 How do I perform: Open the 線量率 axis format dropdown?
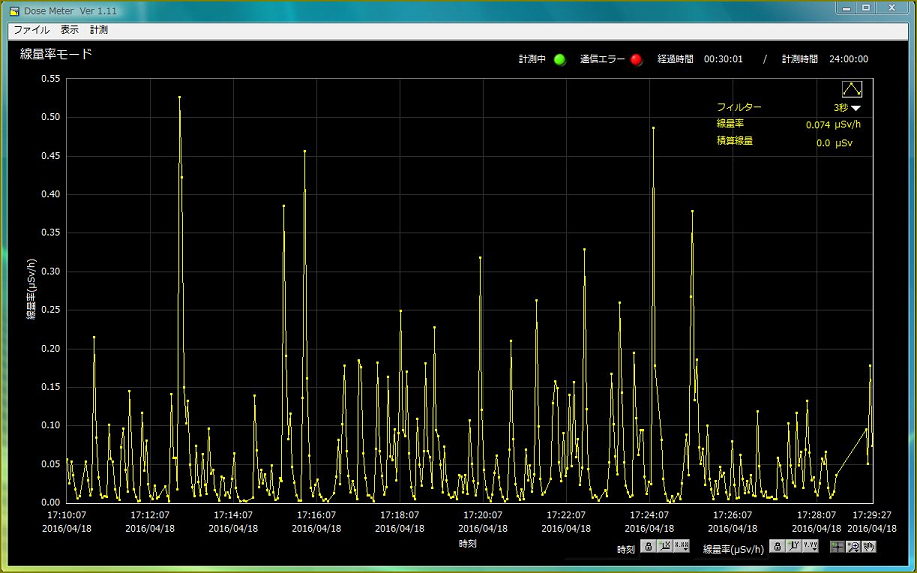(809, 546)
